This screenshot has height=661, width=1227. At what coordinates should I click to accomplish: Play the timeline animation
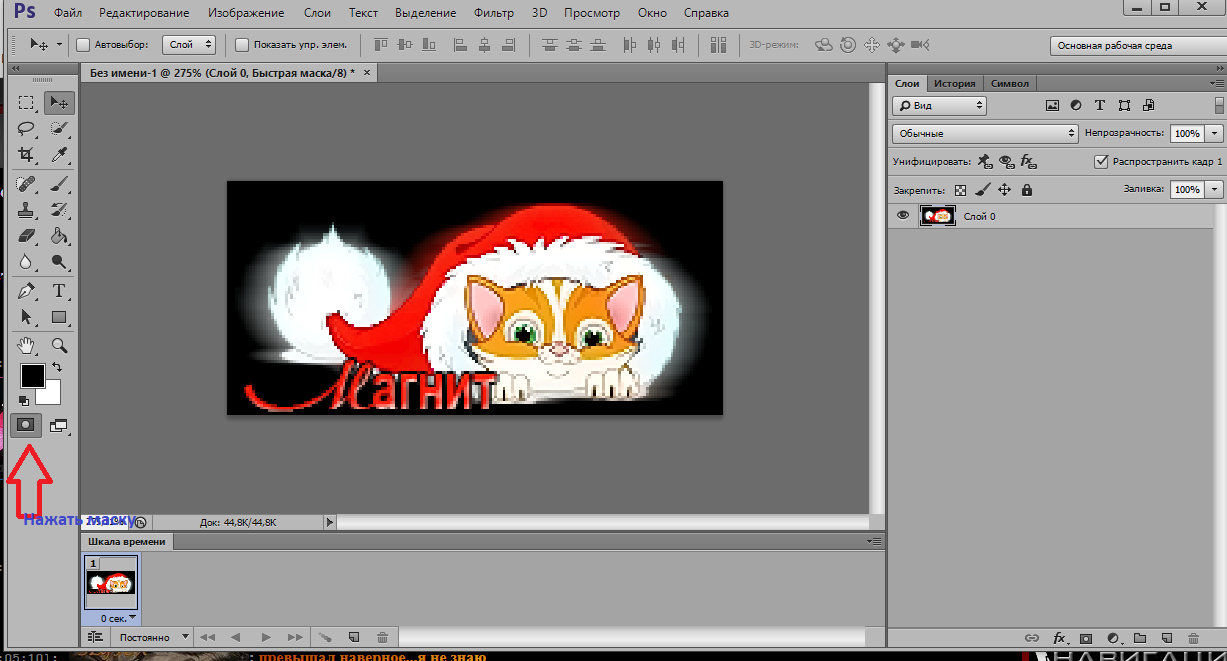266,637
